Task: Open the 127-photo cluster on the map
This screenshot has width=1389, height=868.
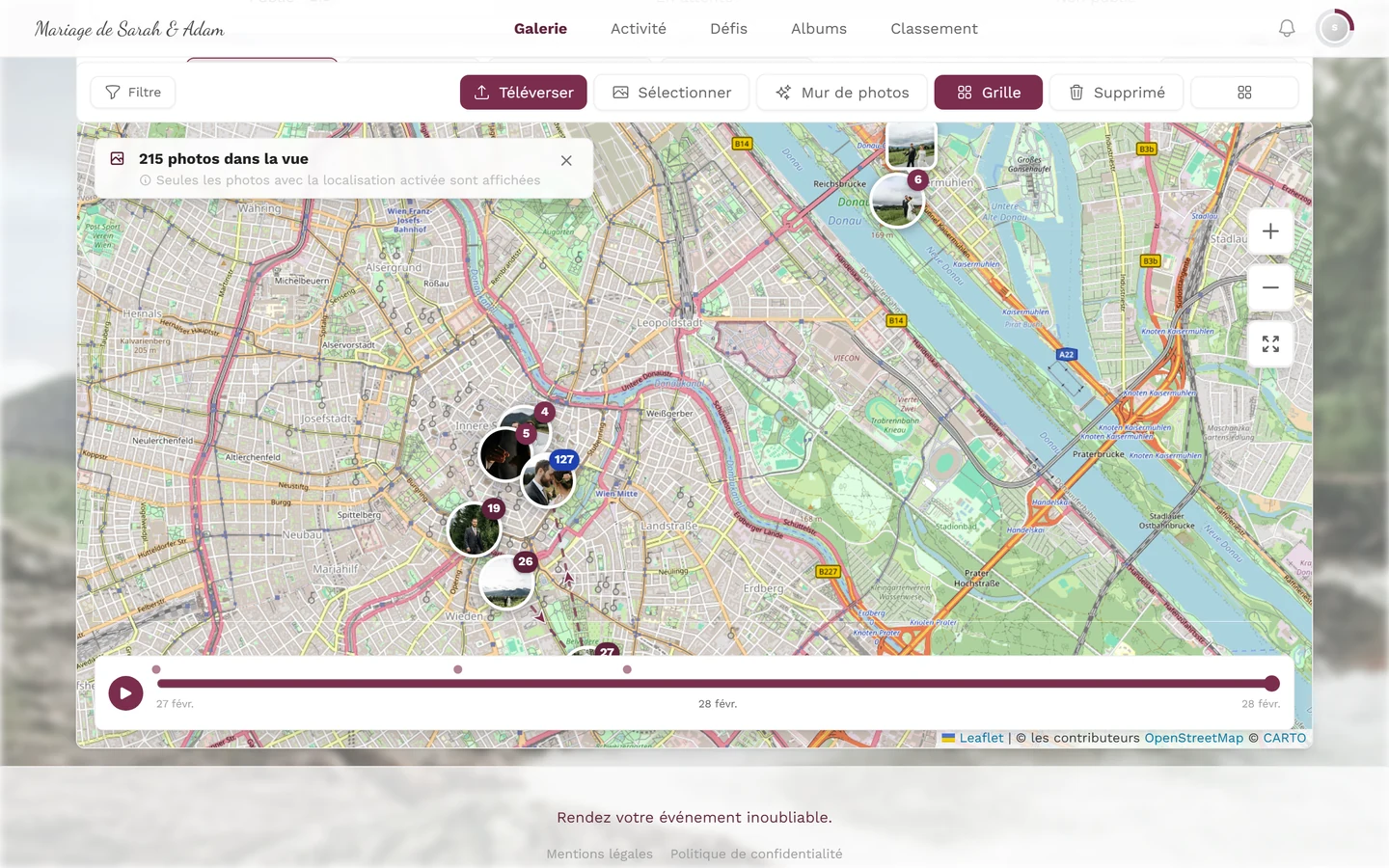Action: (x=549, y=479)
